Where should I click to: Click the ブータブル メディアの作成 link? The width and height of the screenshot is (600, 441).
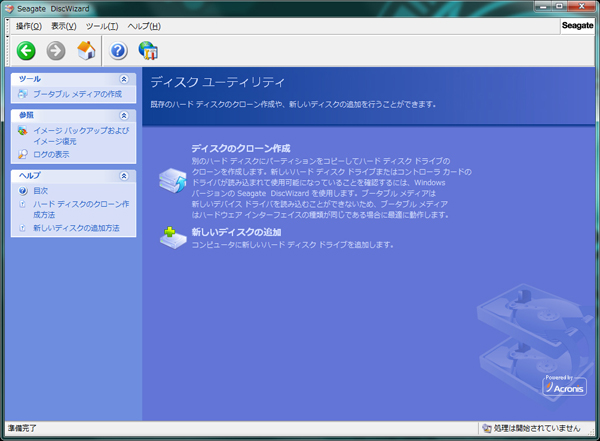coord(78,94)
